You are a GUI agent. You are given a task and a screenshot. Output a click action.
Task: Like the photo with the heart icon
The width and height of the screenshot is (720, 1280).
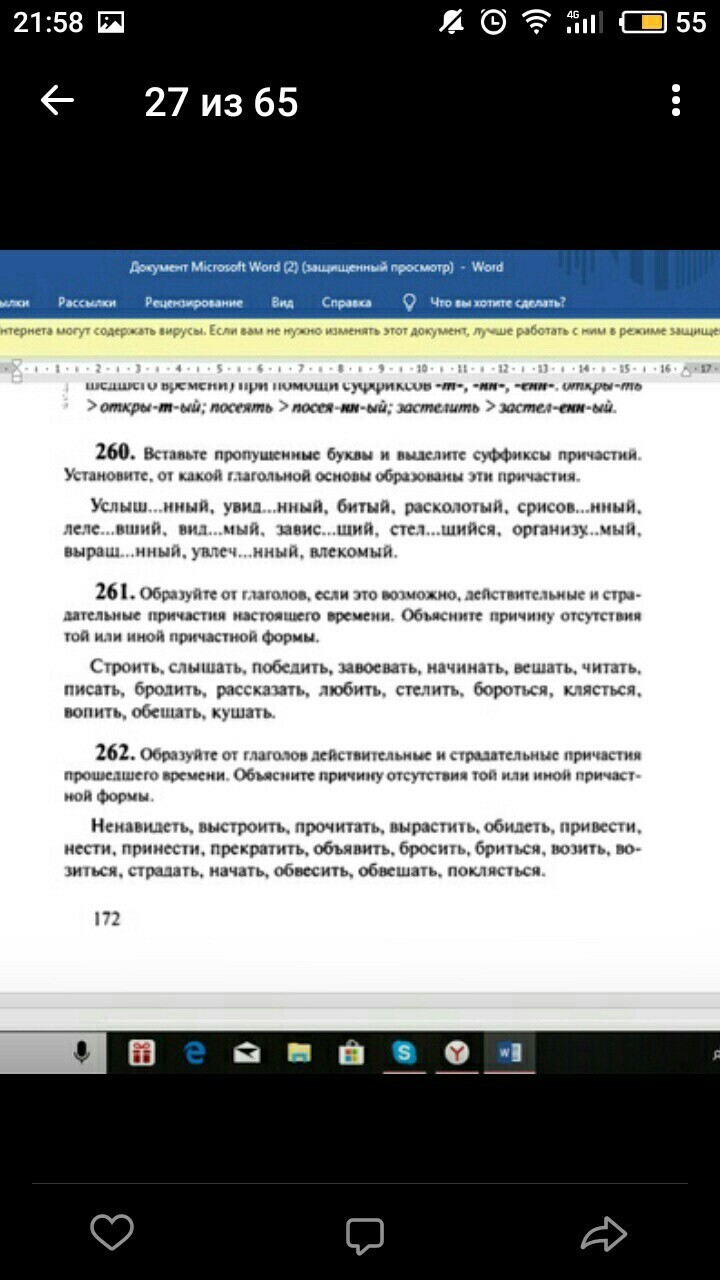112,1233
